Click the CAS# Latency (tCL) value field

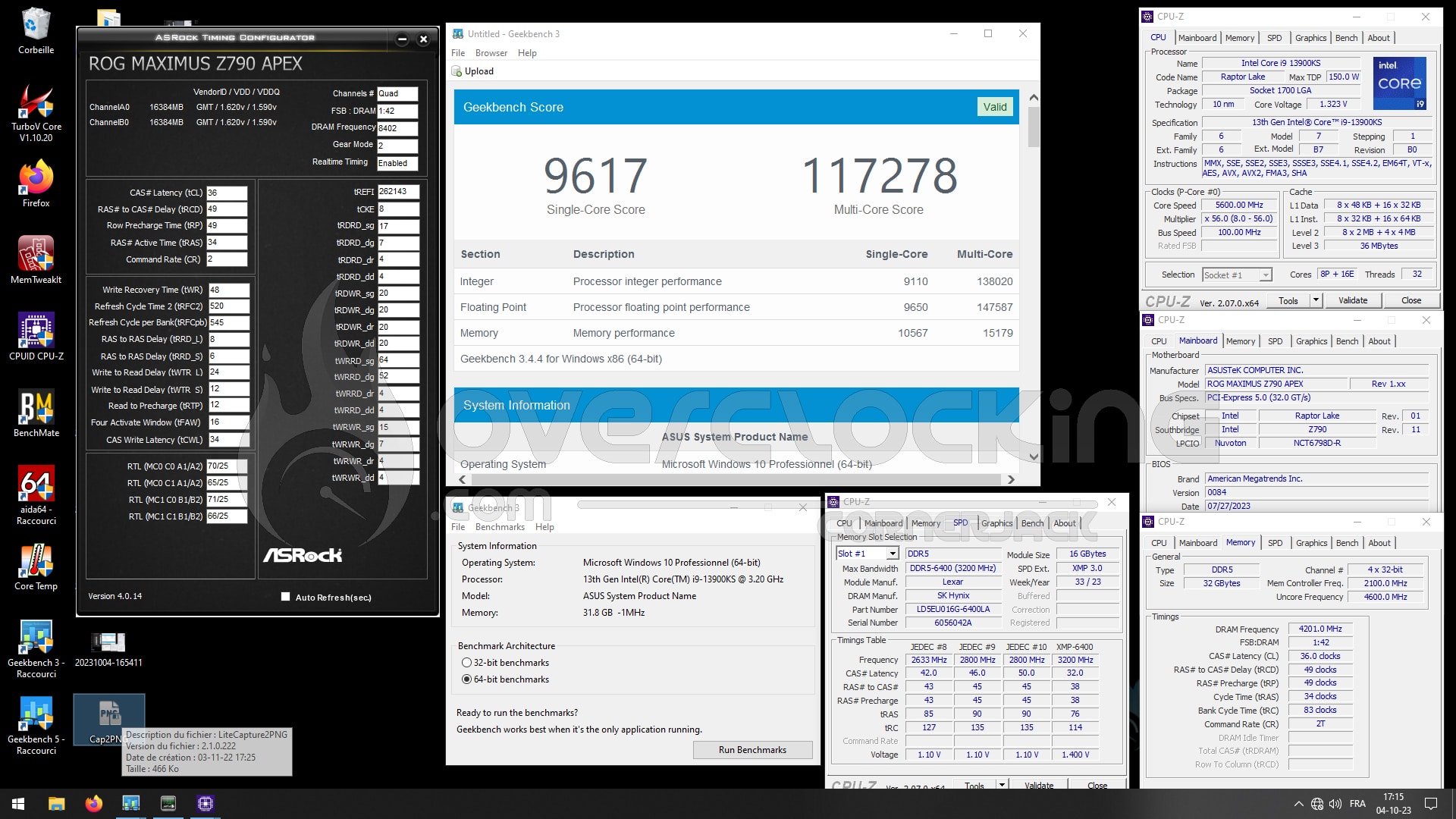click(227, 193)
